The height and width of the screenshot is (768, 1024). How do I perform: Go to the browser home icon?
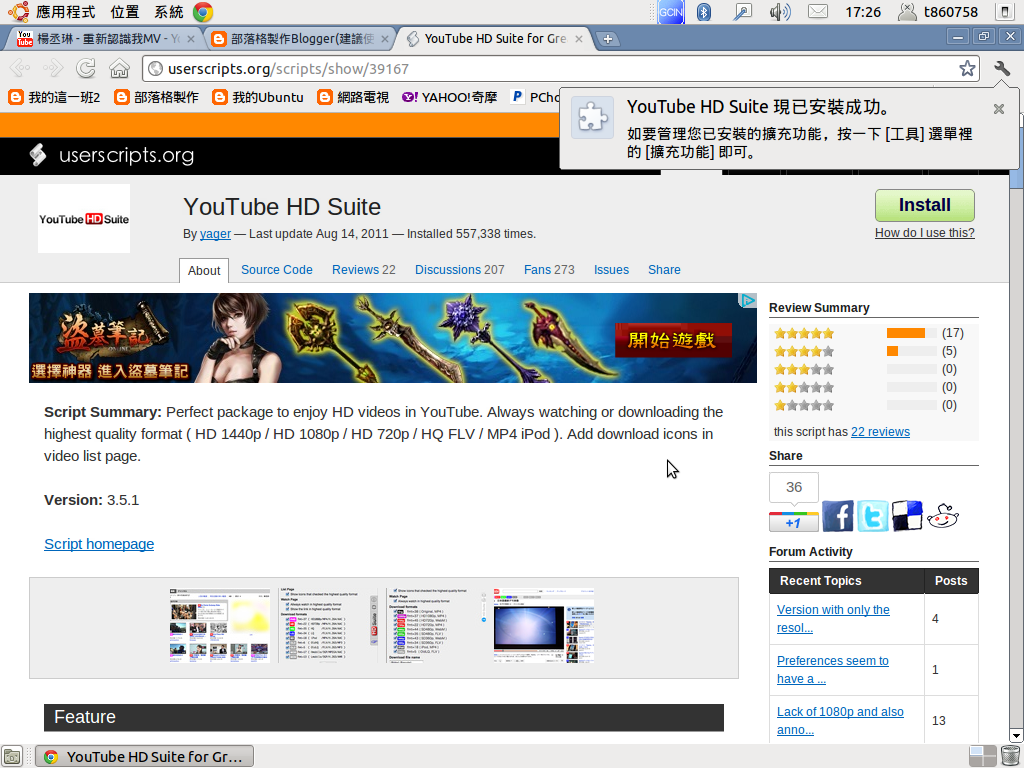pos(119,68)
